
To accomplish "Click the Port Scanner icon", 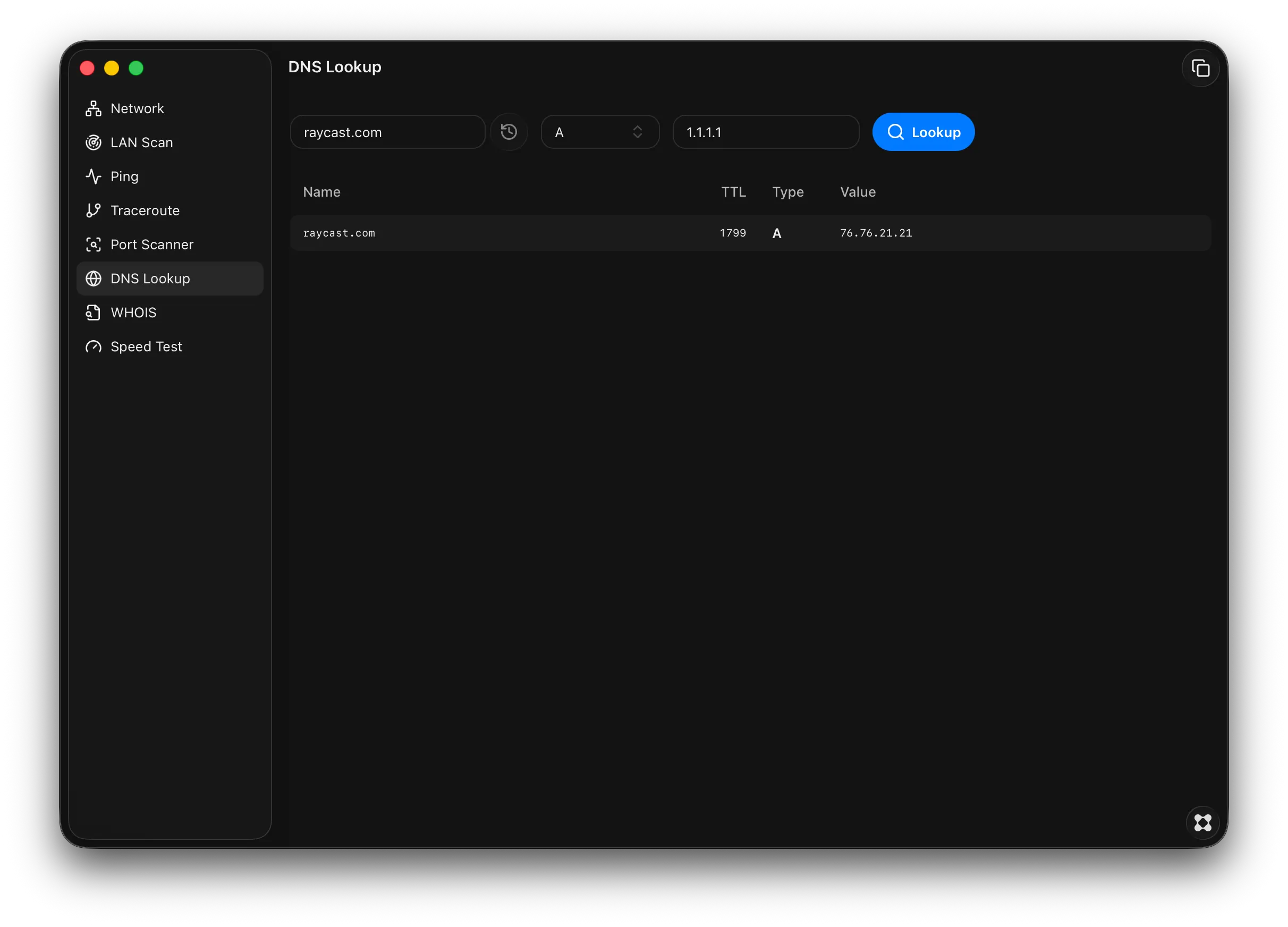I will pos(93,245).
